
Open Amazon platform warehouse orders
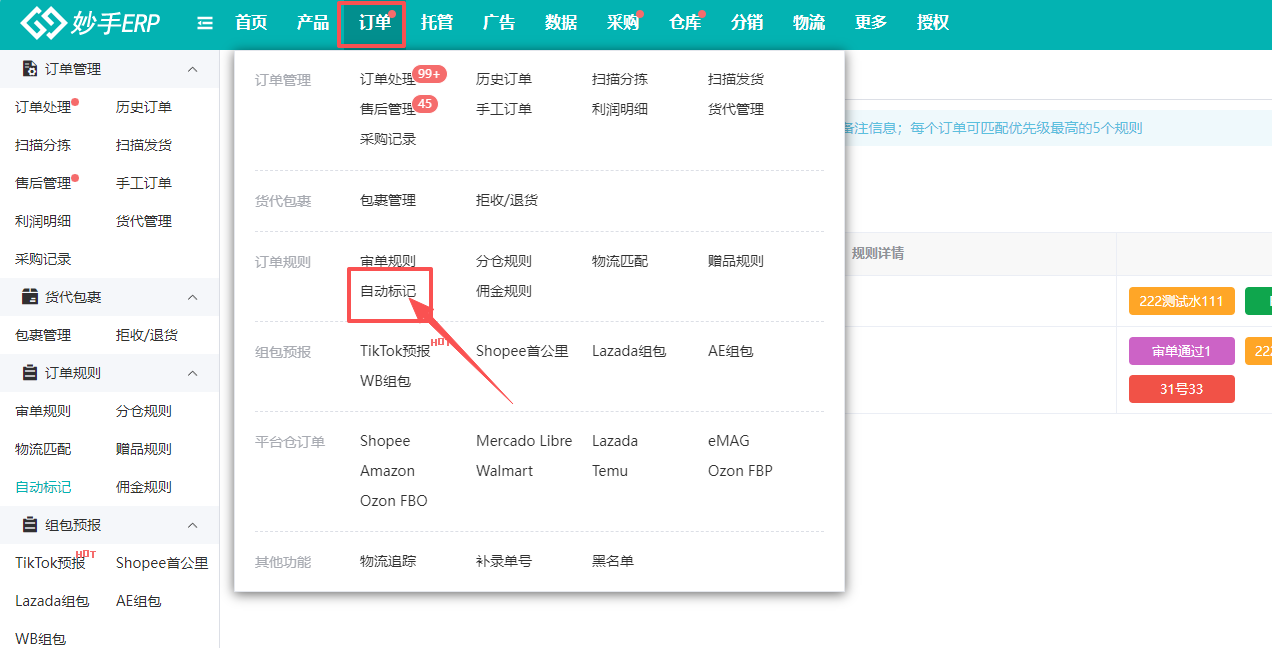point(387,471)
